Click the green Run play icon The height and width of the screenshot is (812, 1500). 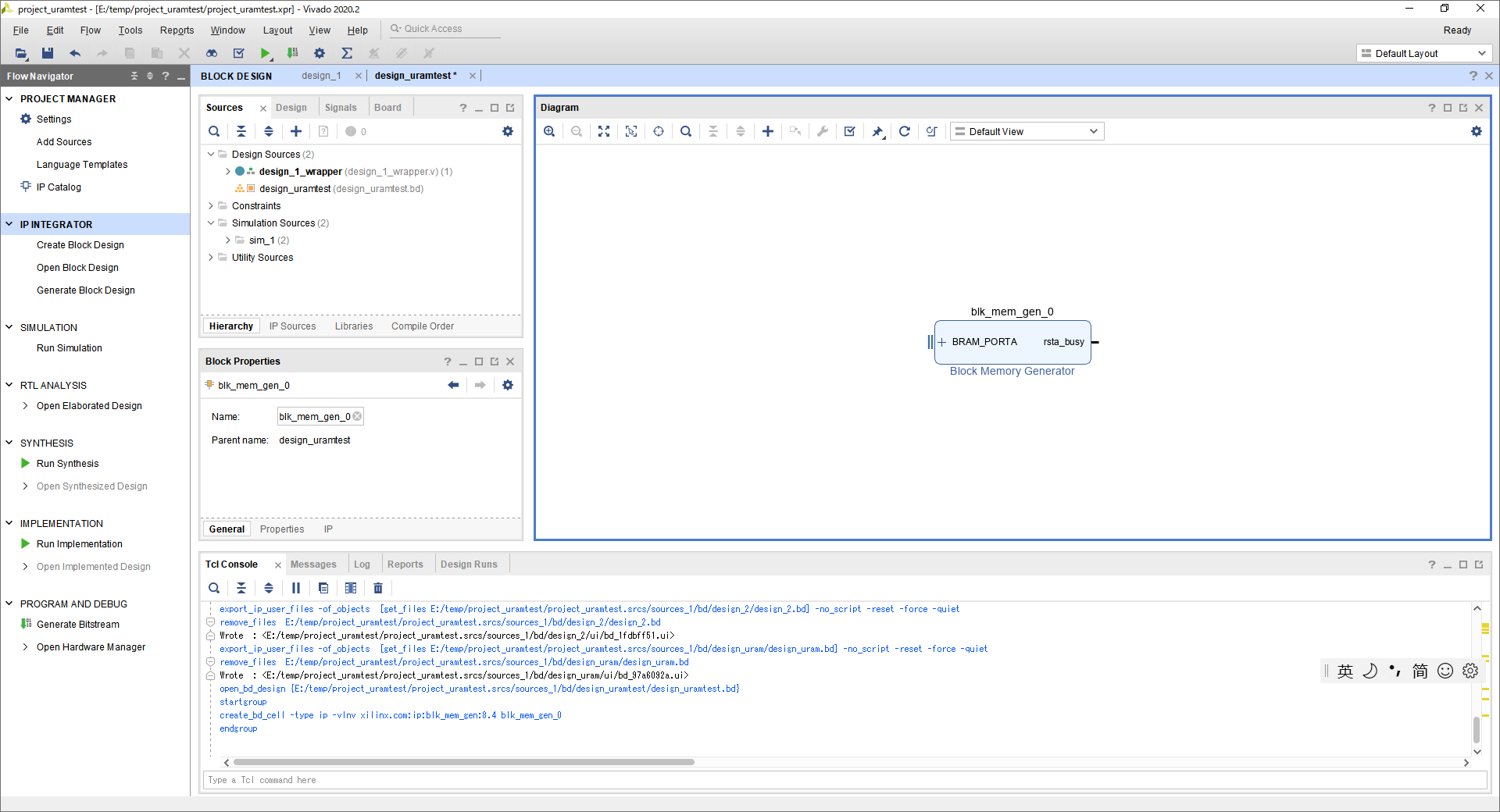[x=266, y=53]
